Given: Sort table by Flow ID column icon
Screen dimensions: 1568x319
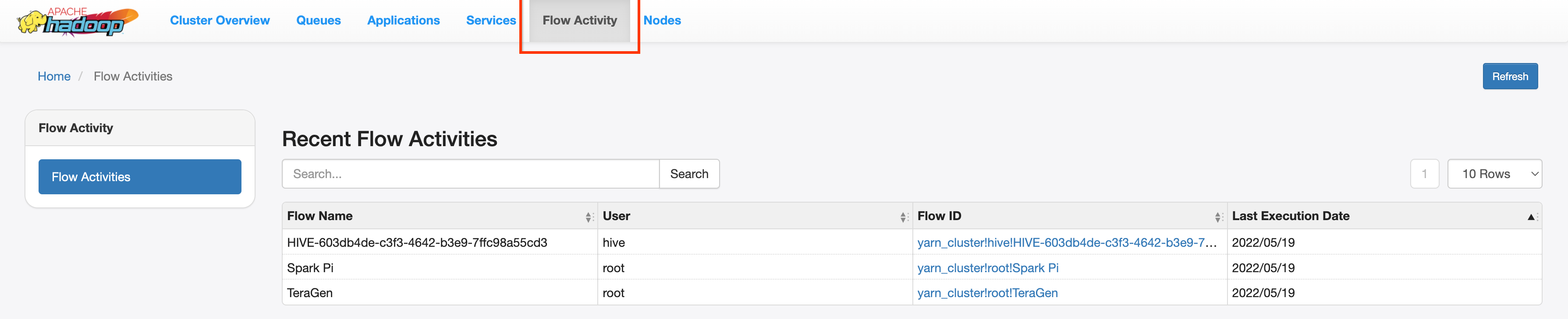Looking at the screenshot, I should point(1218,217).
